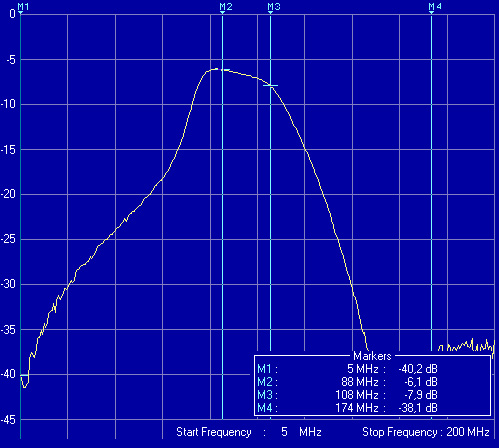Select the M2 marker label at top
Image resolution: width=499 pixels, height=448 pixels.
pos(226,7)
